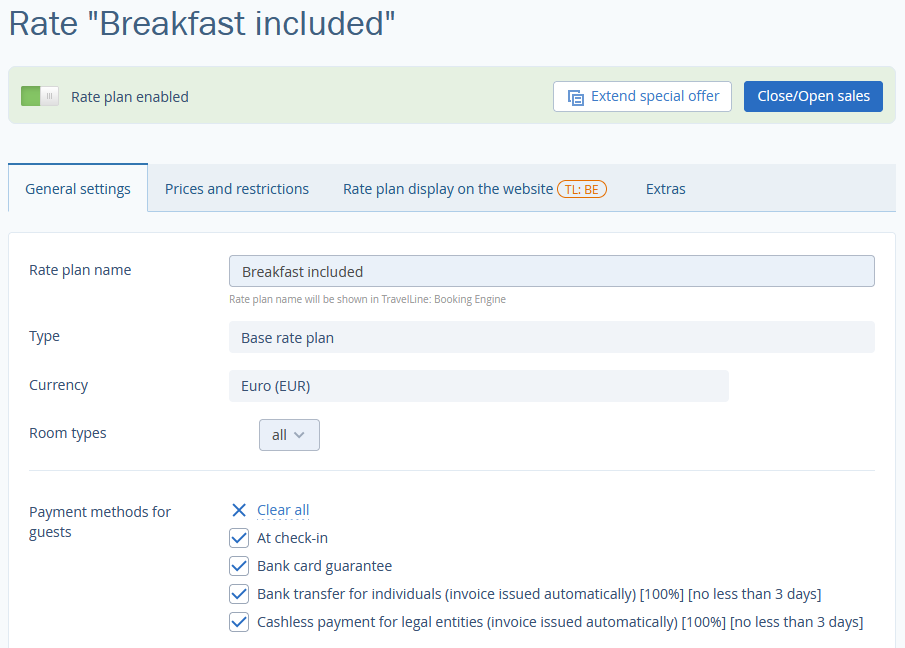Open the Type field showing Base rate plan

(x=552, y=338)
